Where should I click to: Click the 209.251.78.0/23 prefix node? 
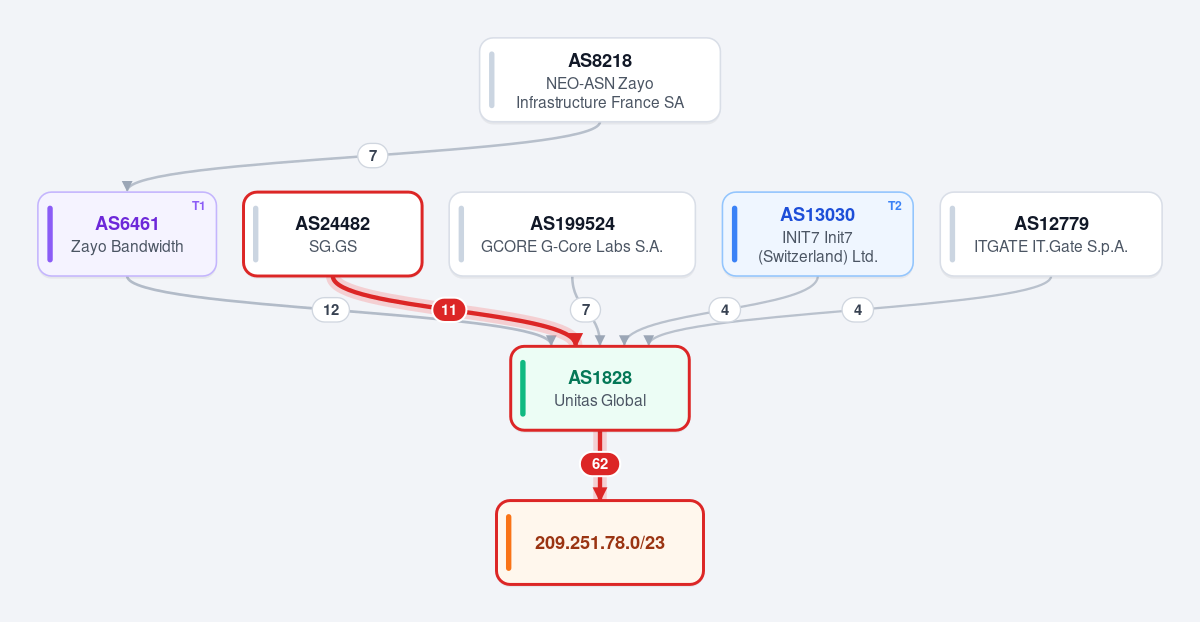[x=600, y=542]
